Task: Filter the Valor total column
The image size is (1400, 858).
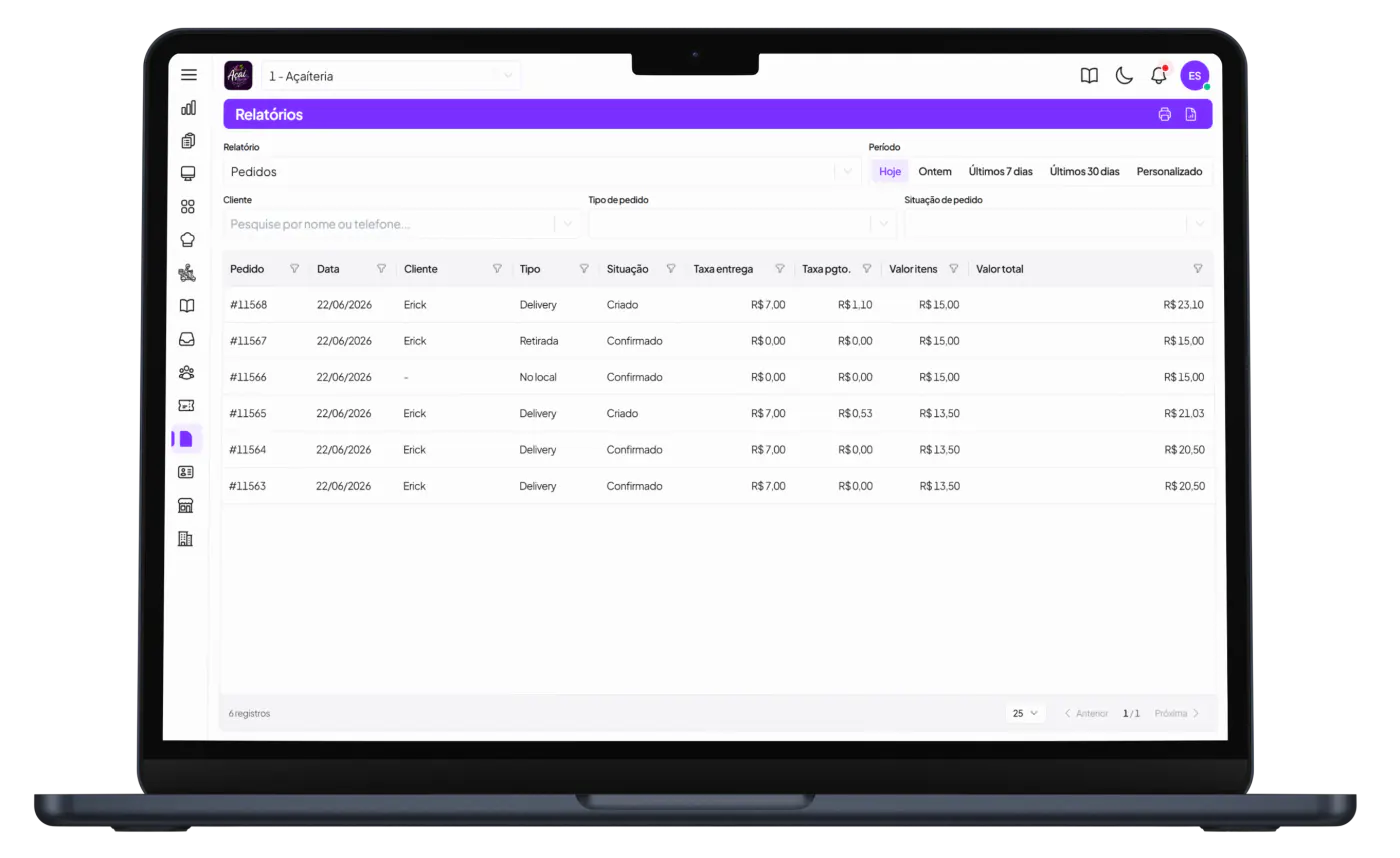Action: (1198, 269)
